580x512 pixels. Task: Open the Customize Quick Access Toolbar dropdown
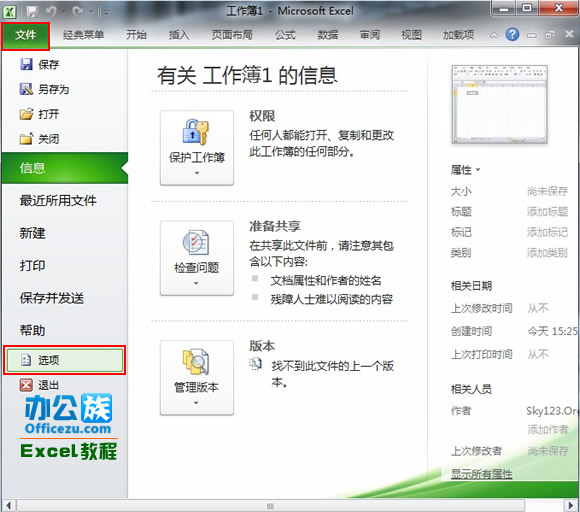pyautogui.click(x=106, y=13)
